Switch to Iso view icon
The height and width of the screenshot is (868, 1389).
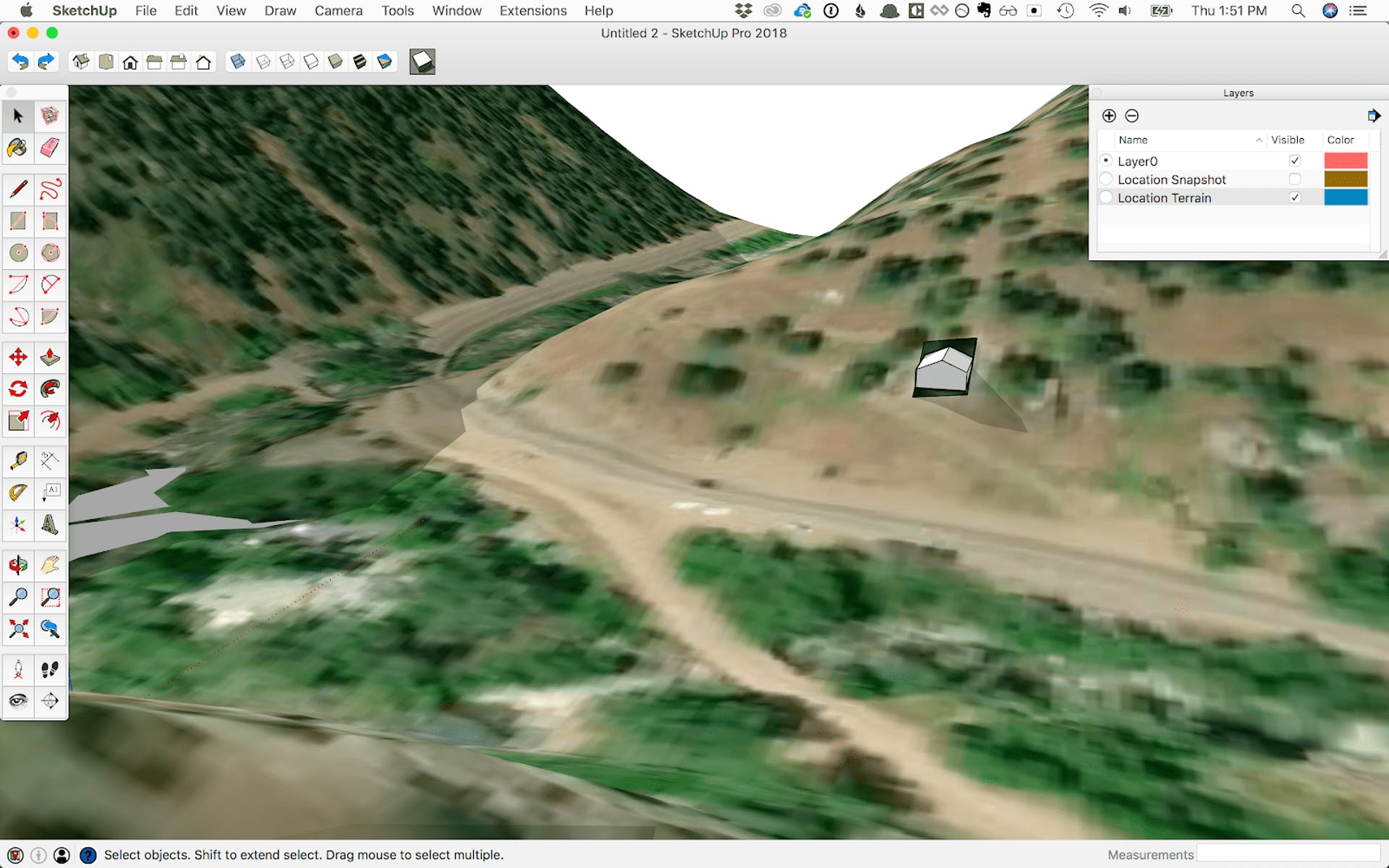pos(81,62)
